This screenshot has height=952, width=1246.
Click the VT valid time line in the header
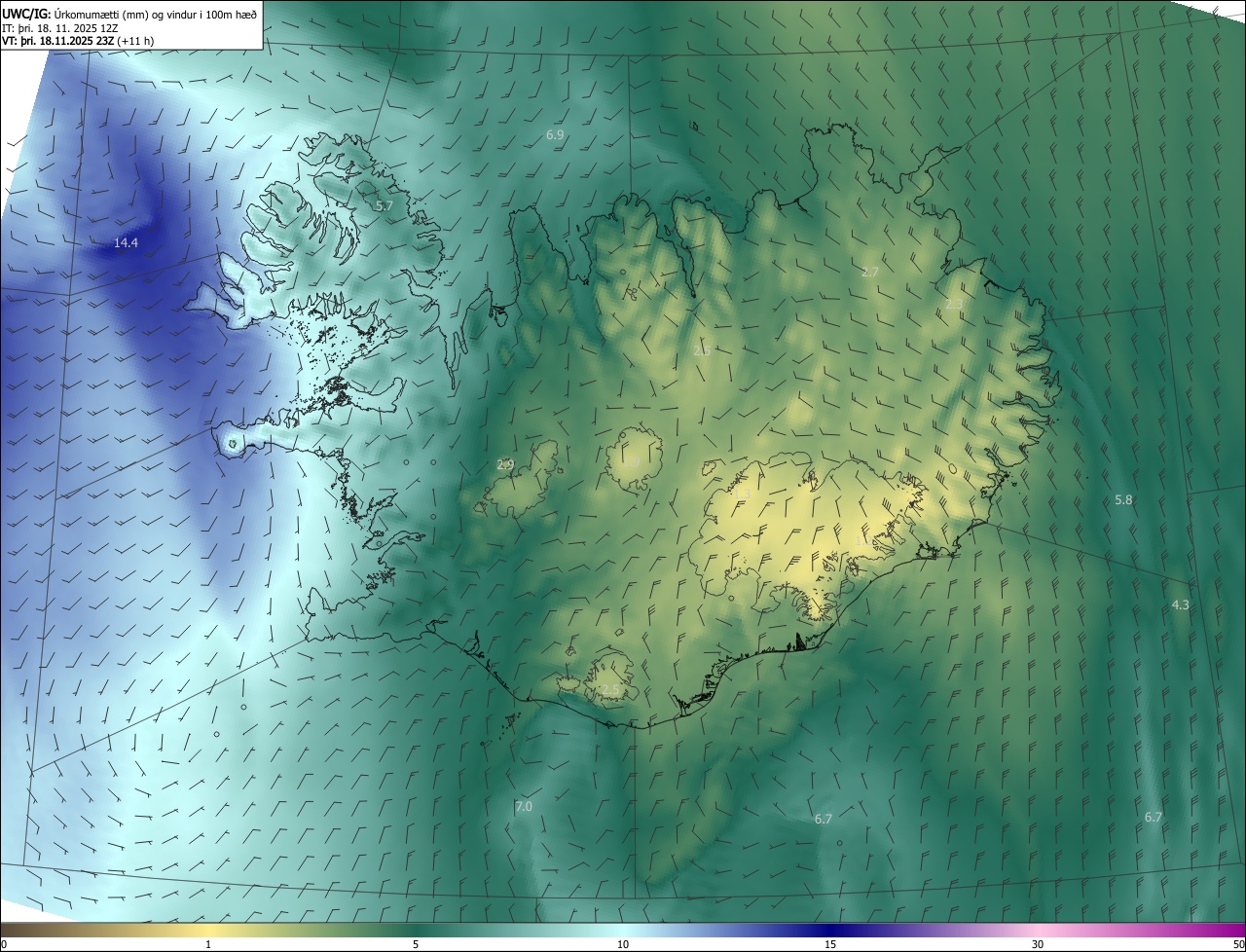pyautogui.click(x=78, y=41)
